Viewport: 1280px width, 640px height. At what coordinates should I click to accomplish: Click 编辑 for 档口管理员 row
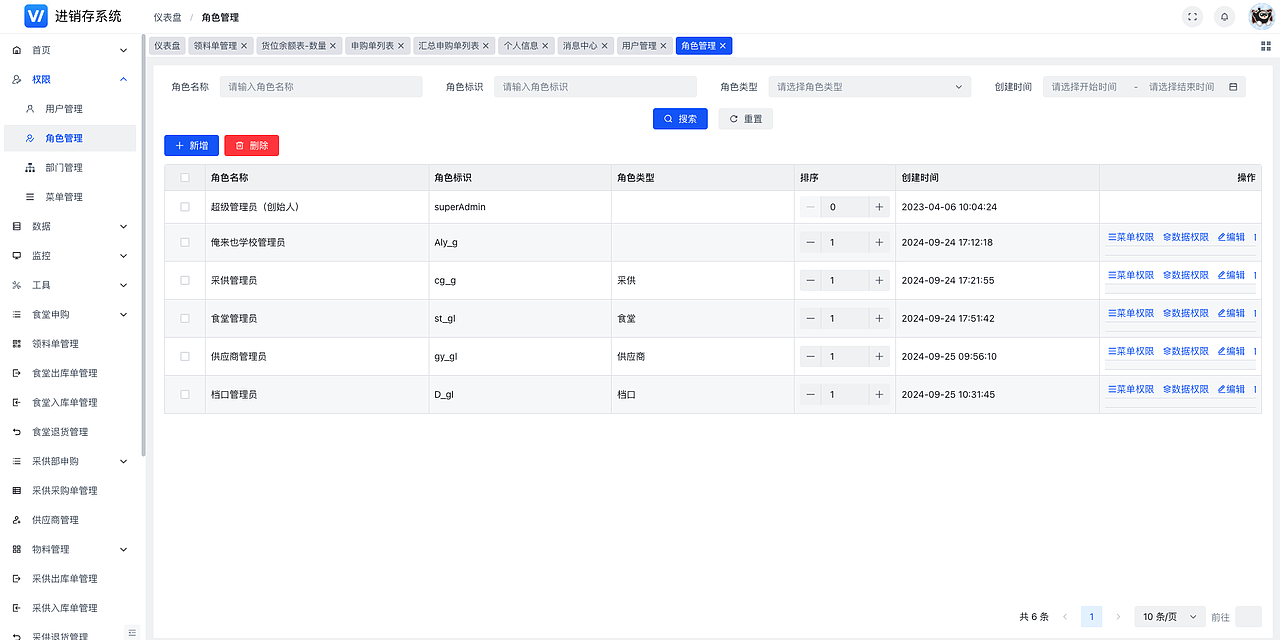[1231, 389]
